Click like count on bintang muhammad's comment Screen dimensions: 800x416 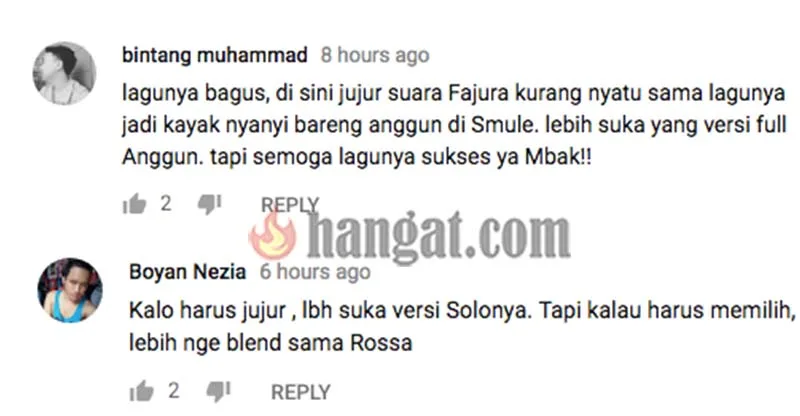click(166, 204)
